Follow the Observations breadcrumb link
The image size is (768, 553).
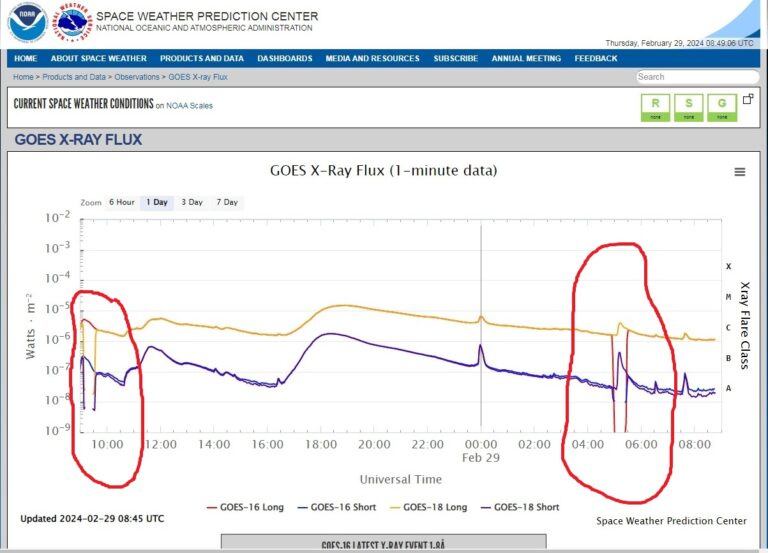point(137,77)
